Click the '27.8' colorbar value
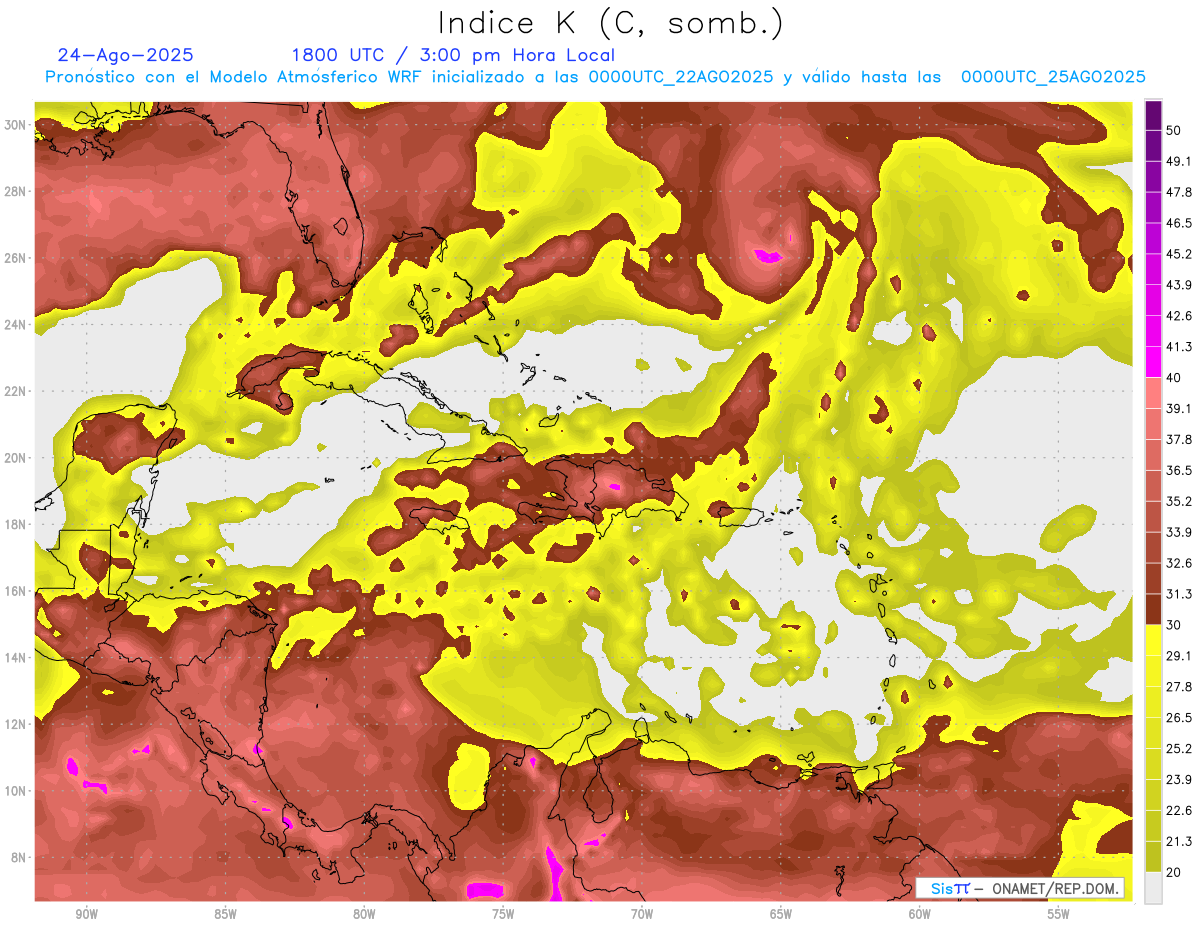 (1179, 686)
